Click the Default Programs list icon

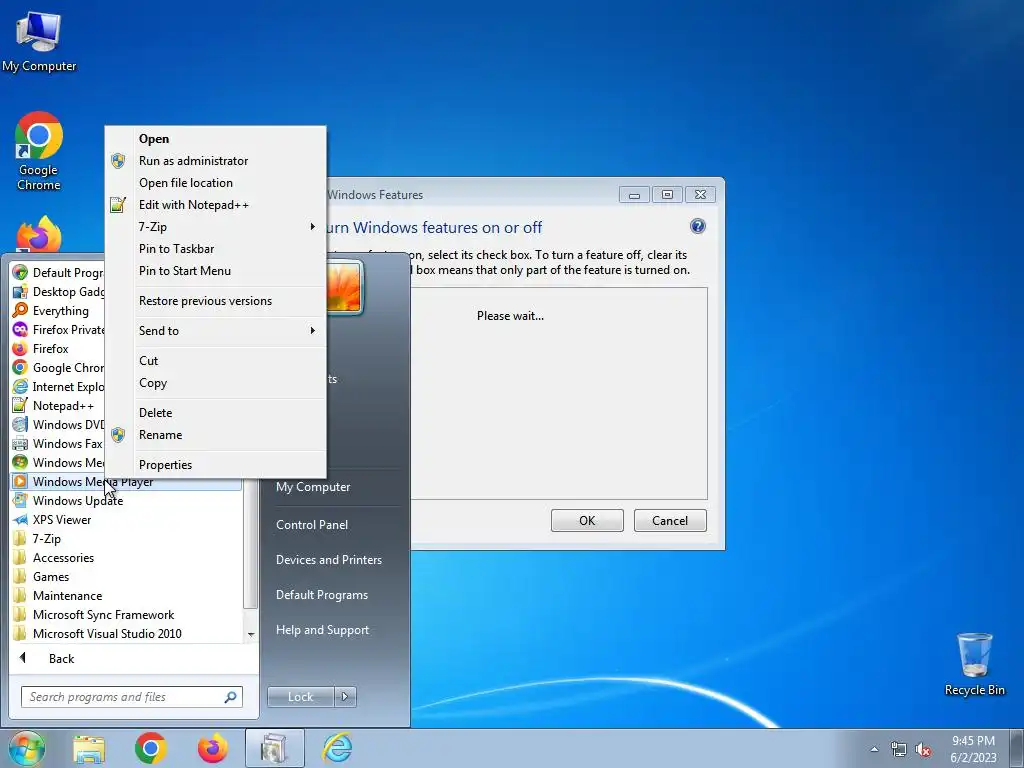pyautogui.click(x=20, y=272)
